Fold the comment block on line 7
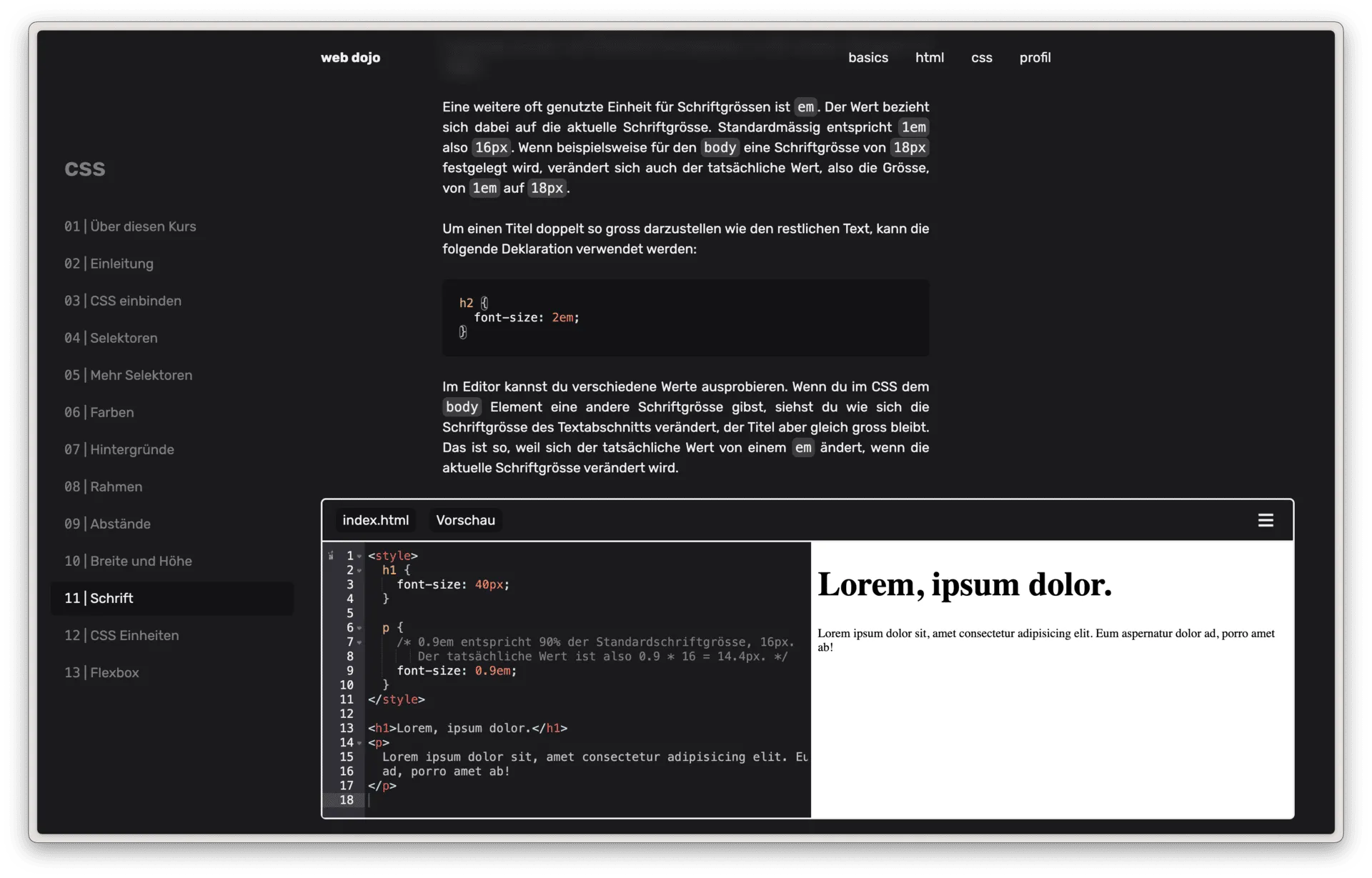 (x=359, y=642)
